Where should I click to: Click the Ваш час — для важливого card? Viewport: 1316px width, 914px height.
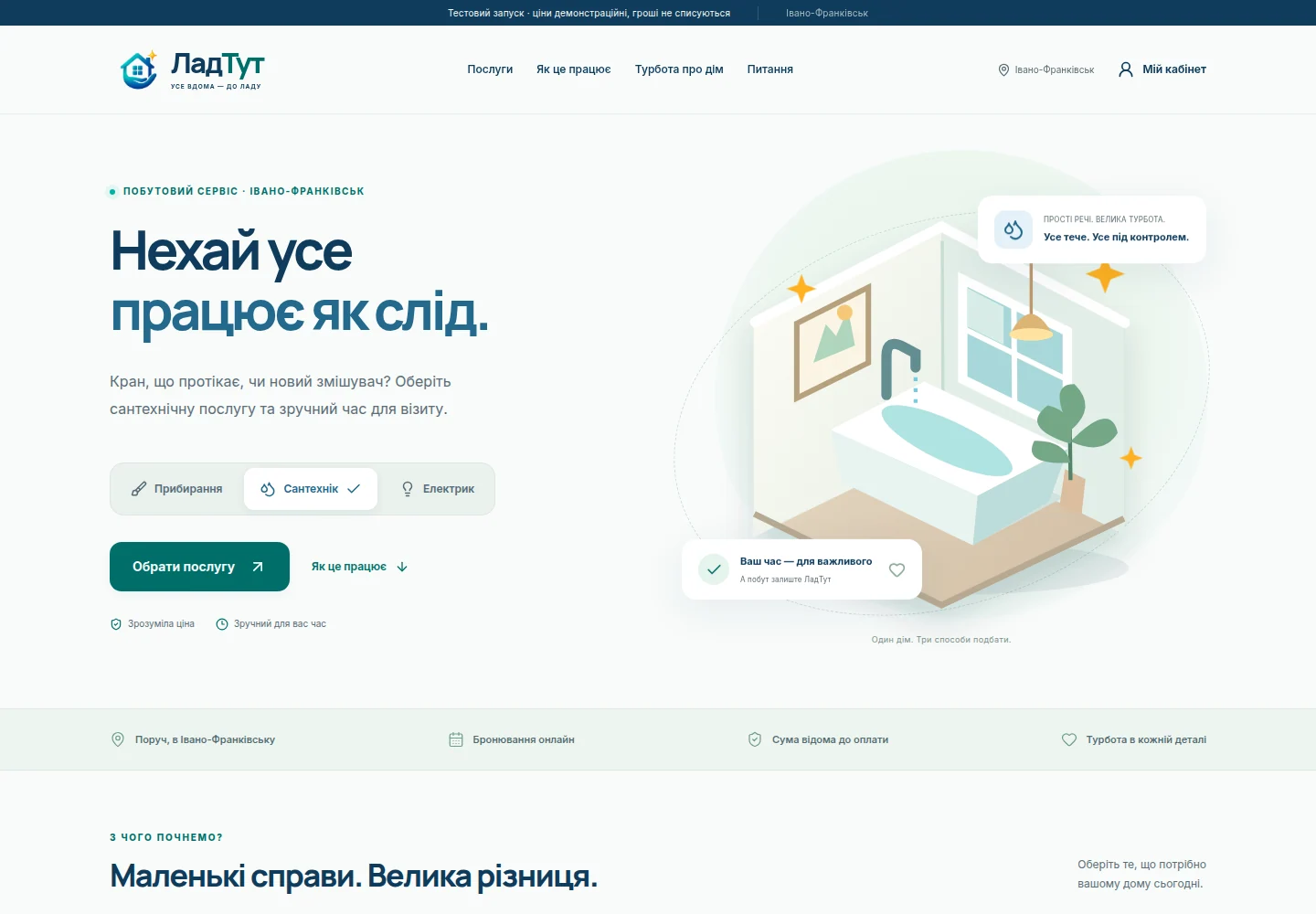801,569
